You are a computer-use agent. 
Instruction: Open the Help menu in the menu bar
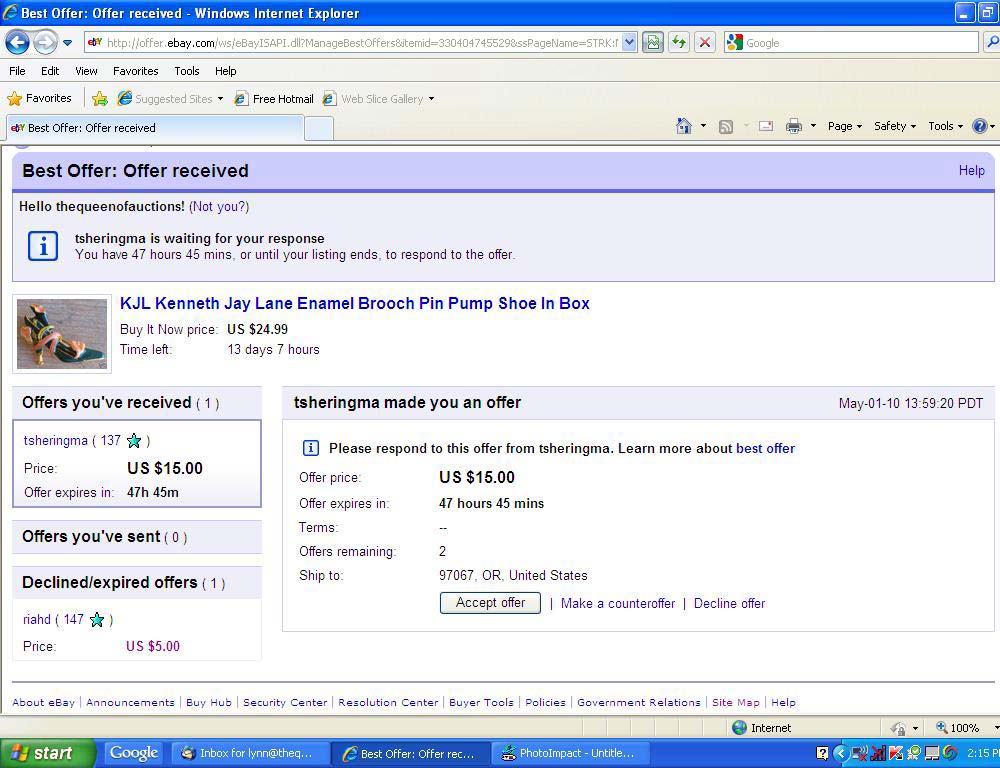tap(225, 71)
